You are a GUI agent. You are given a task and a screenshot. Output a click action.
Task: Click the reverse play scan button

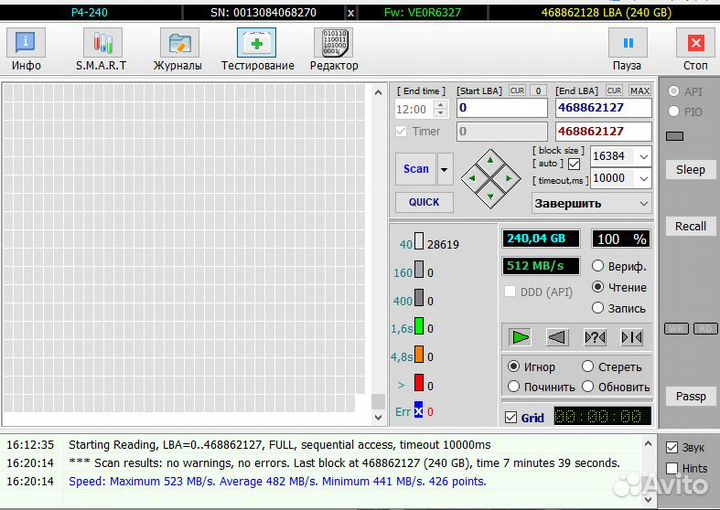point(557,337)
